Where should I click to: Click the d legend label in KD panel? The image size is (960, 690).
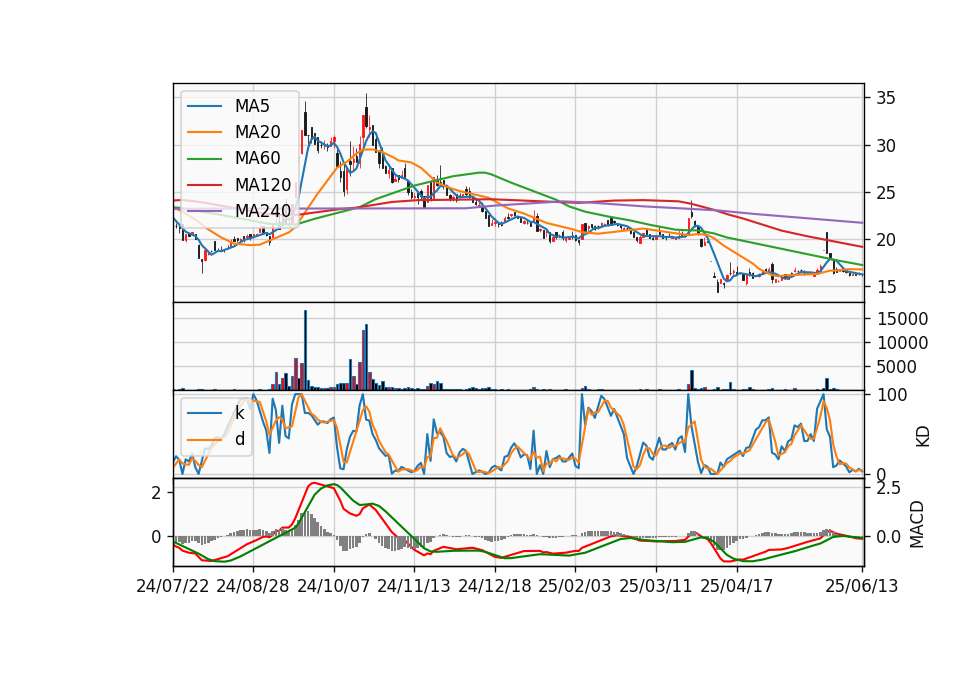[x=240, y=439]
